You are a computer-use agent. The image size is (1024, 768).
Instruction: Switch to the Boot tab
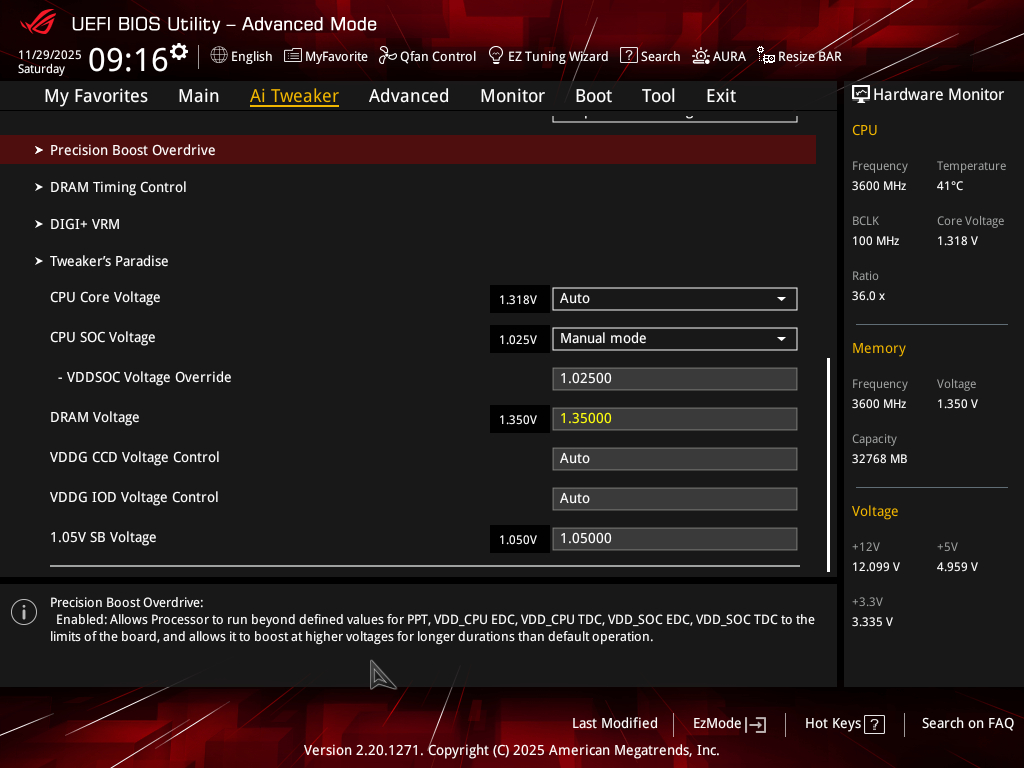pyautogui.click(x=593, y=96)
